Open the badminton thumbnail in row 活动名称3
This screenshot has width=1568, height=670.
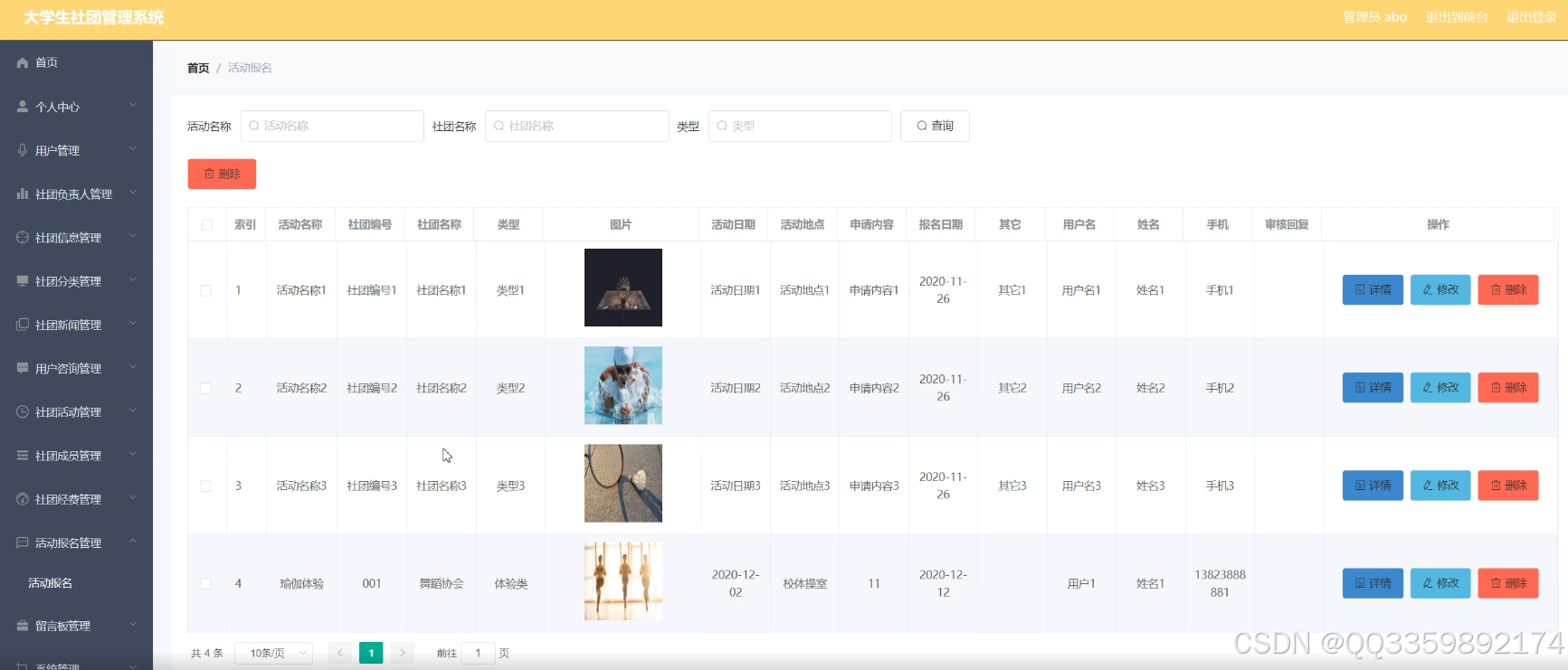(623, 483)
